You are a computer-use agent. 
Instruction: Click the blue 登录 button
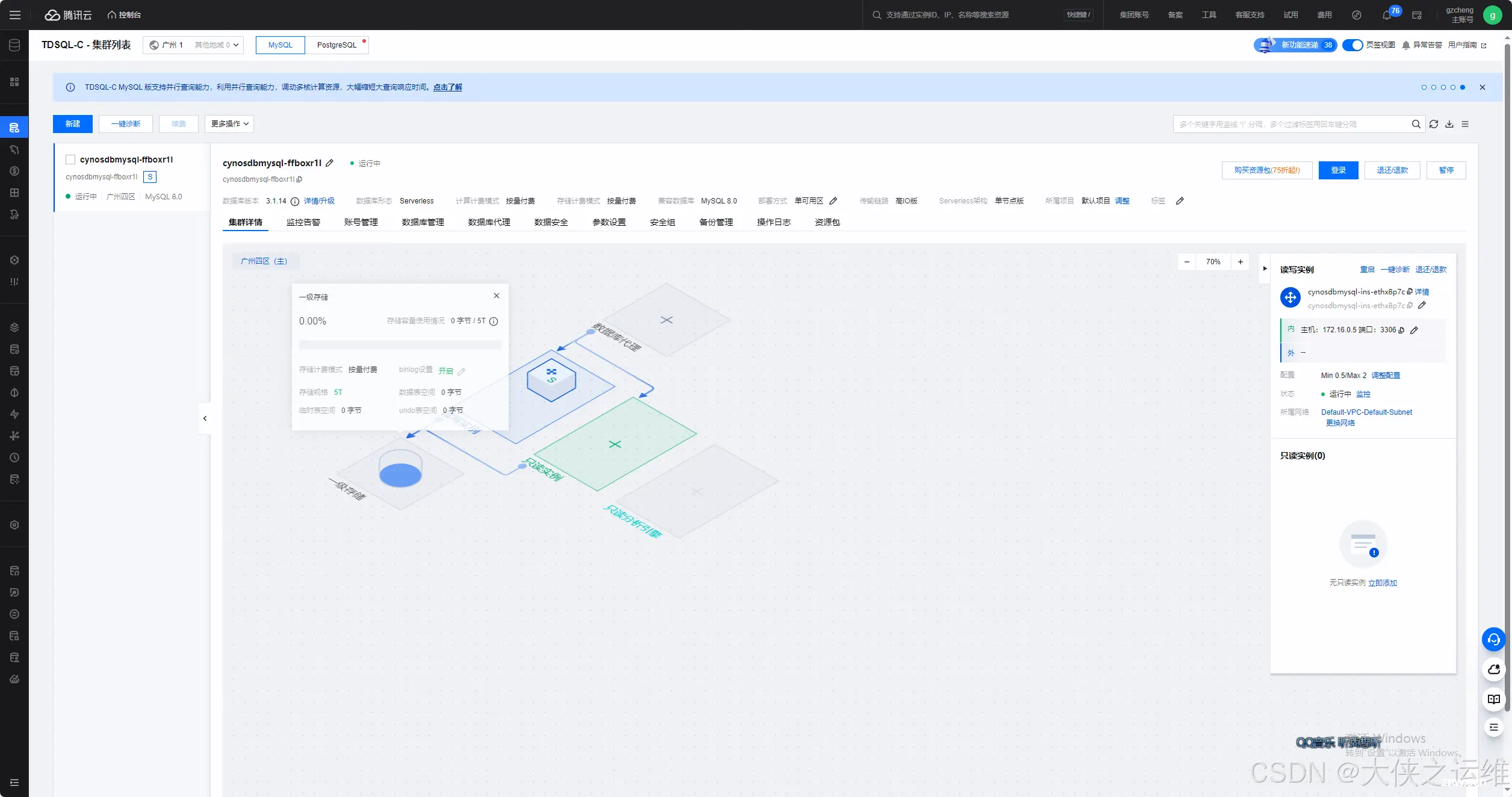1339,170
